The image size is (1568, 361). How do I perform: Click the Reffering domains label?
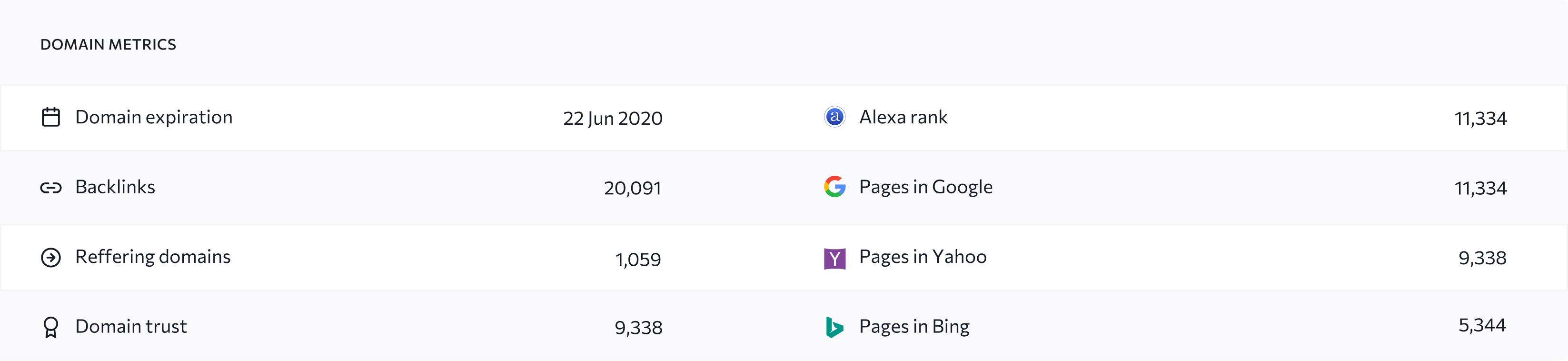click(x=153, y=257)
